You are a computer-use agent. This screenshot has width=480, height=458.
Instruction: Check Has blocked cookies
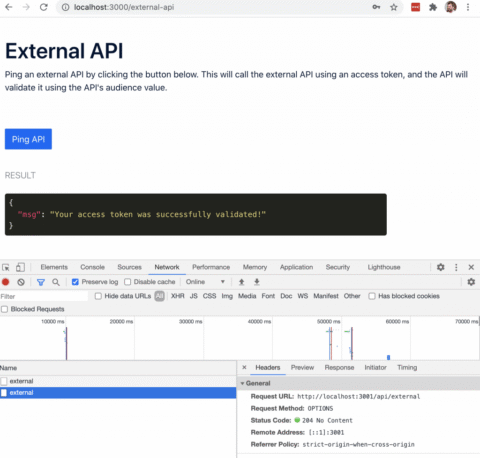(x=372, y=296)
